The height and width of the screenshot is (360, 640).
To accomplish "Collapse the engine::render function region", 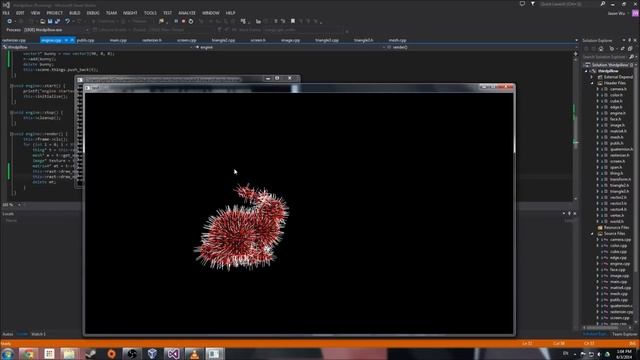I will tap(12, 134).
